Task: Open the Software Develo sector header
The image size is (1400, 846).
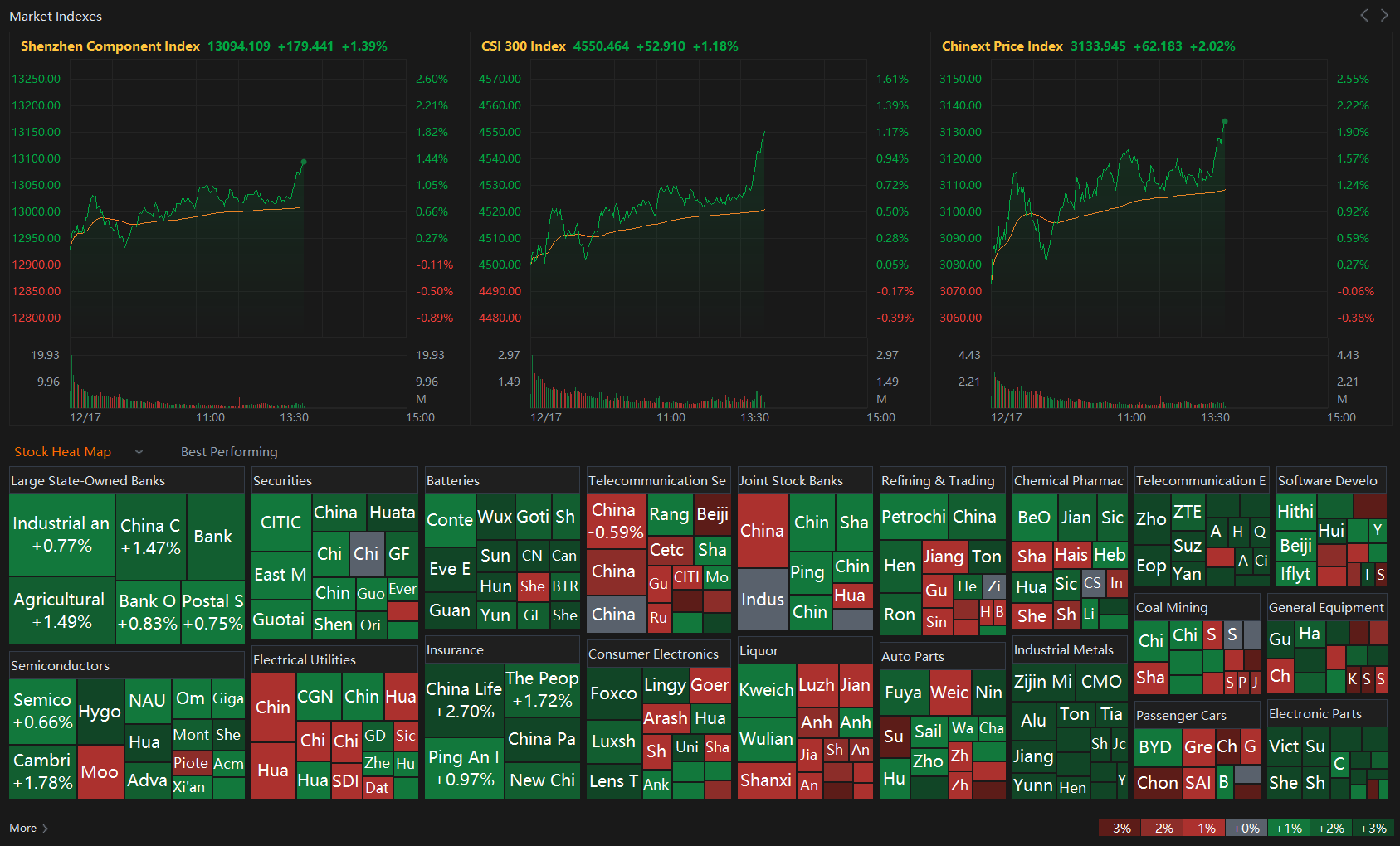Action: coord(1331,480)
